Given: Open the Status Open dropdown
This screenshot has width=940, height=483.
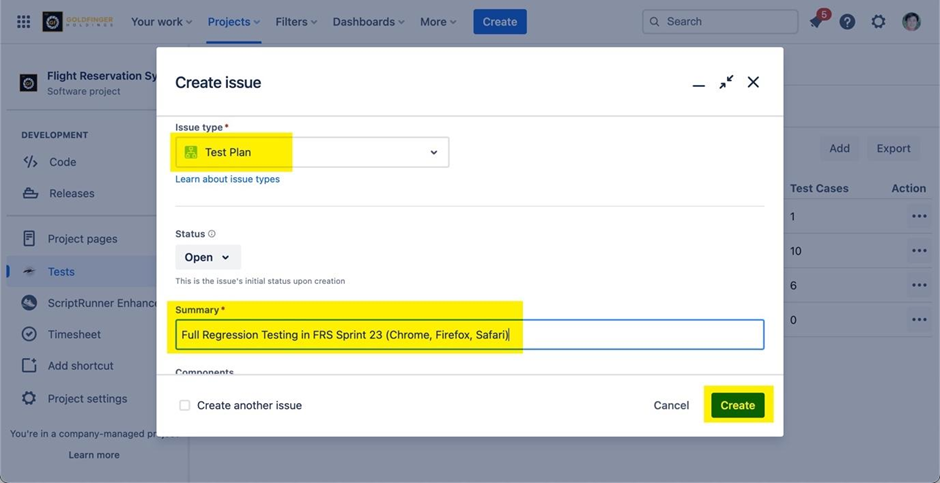Looking at the screenshot, I should click(207, 257).
